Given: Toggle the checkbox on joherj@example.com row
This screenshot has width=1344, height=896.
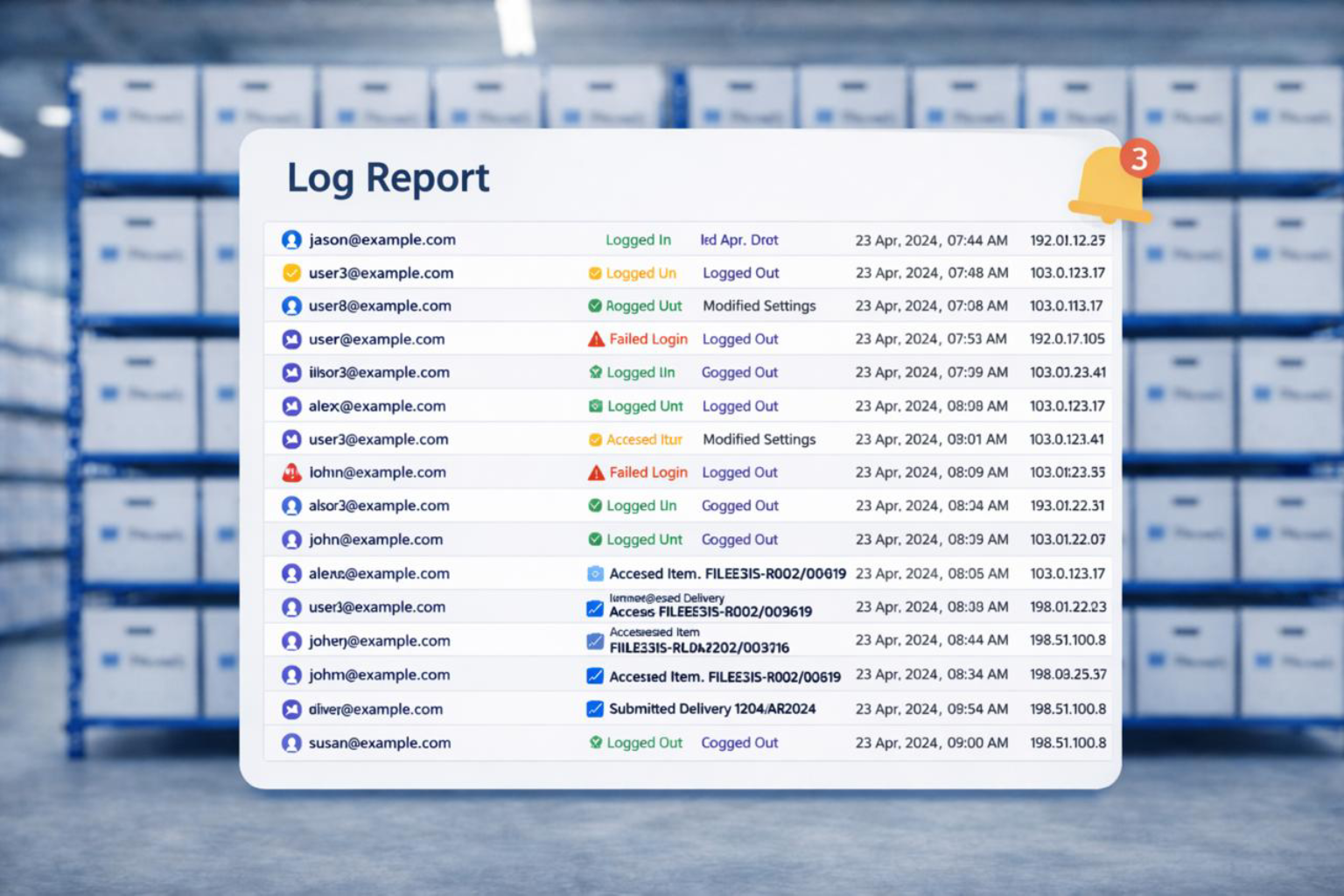Looking at the screenshot, I should 595,641.
